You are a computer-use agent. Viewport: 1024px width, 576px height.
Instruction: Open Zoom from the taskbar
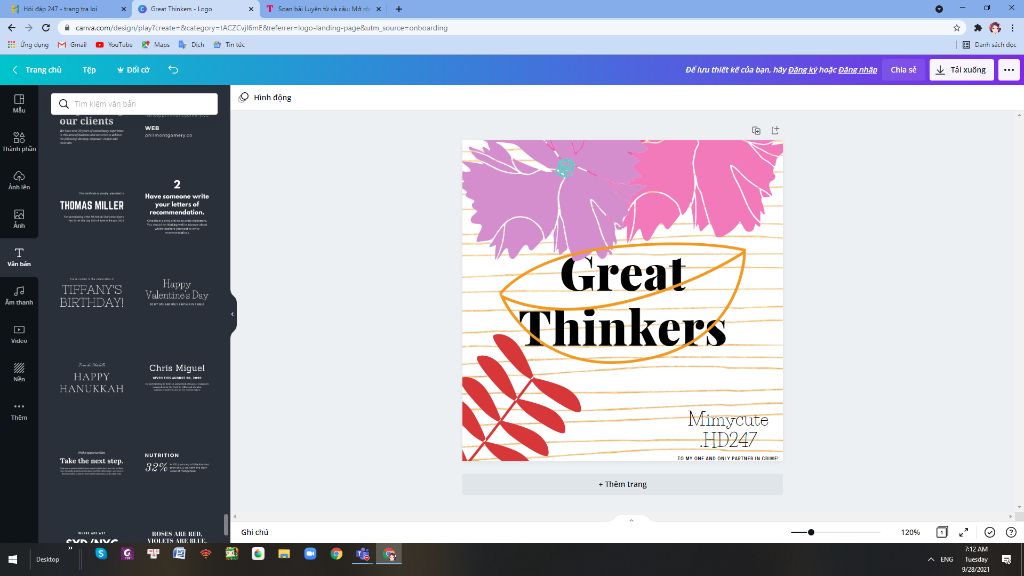[x=310, y=554]
